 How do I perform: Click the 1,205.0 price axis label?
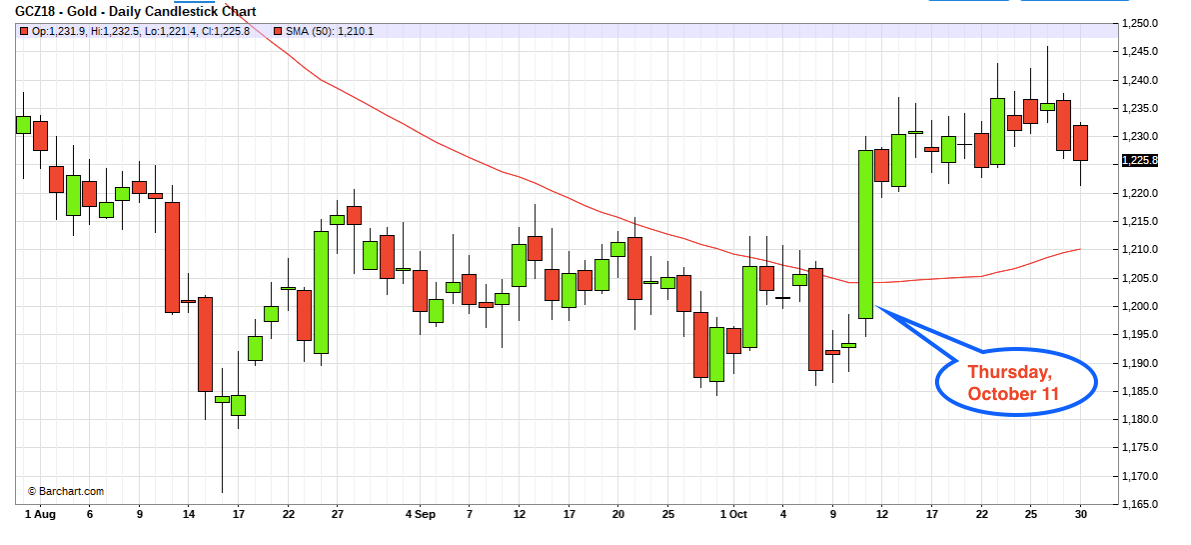1140,279
